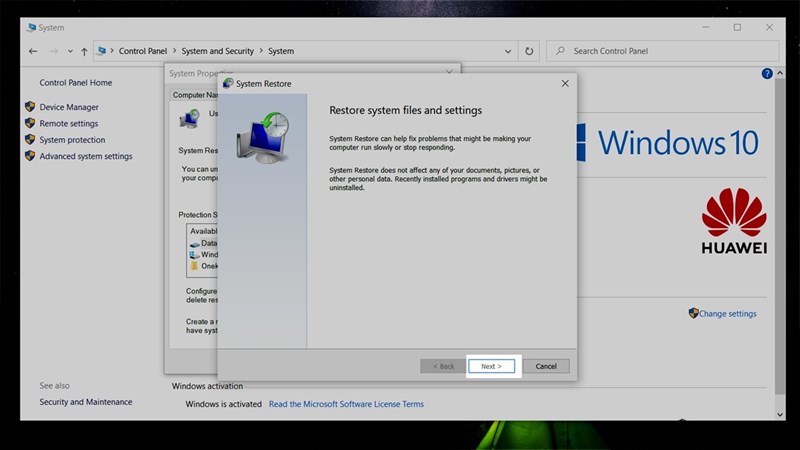Close the System Properties window
Screen dimensions: 800x450
[x=449, y=72]
